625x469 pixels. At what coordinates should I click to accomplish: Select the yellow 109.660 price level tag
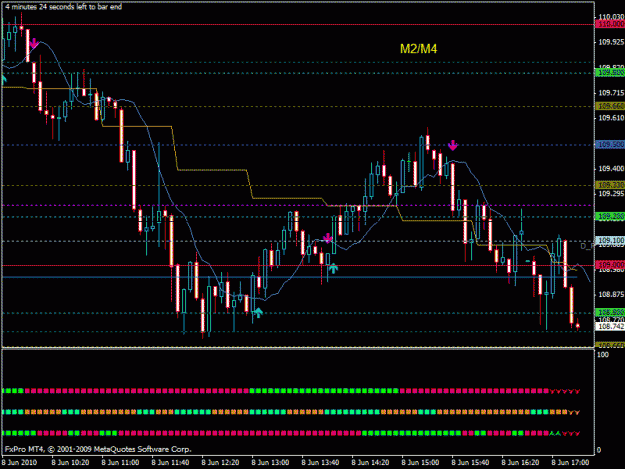(610, 106)
